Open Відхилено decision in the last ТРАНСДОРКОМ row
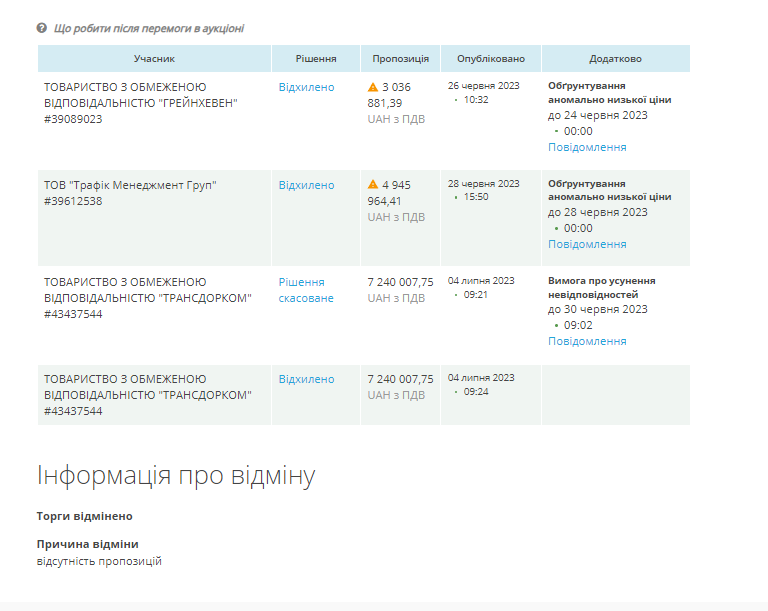 (x=307, y=379)
